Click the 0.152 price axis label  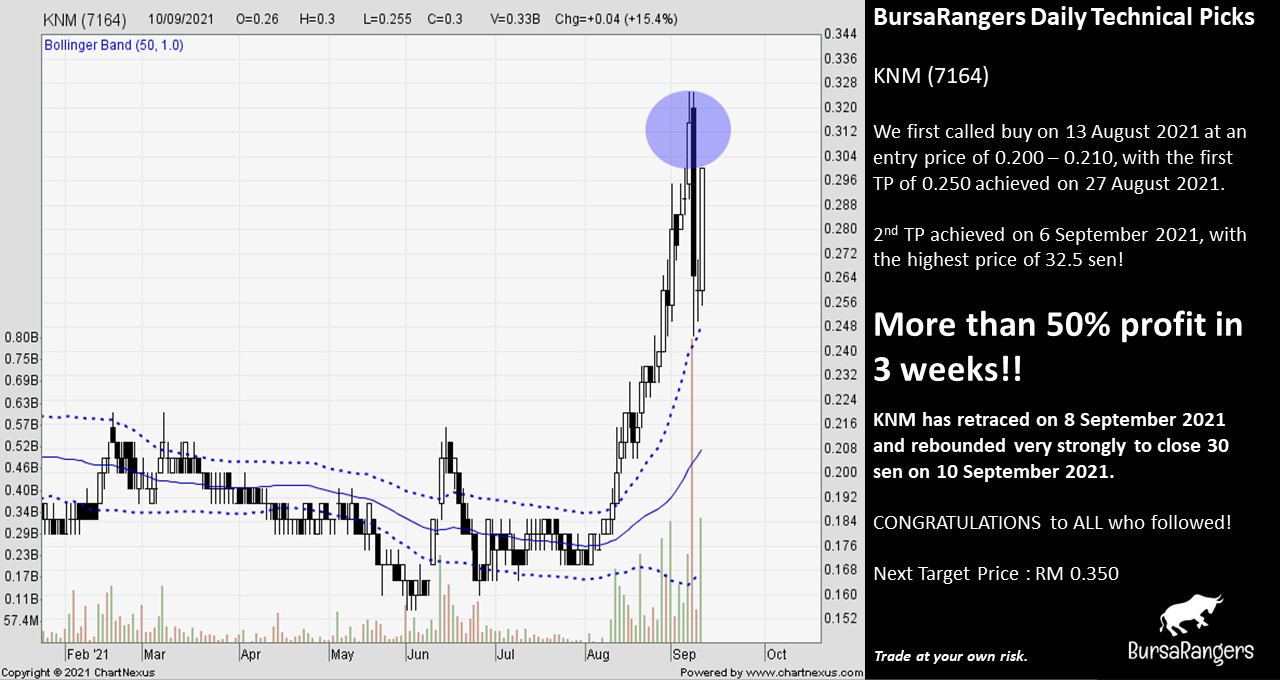(x=840, y=618)
